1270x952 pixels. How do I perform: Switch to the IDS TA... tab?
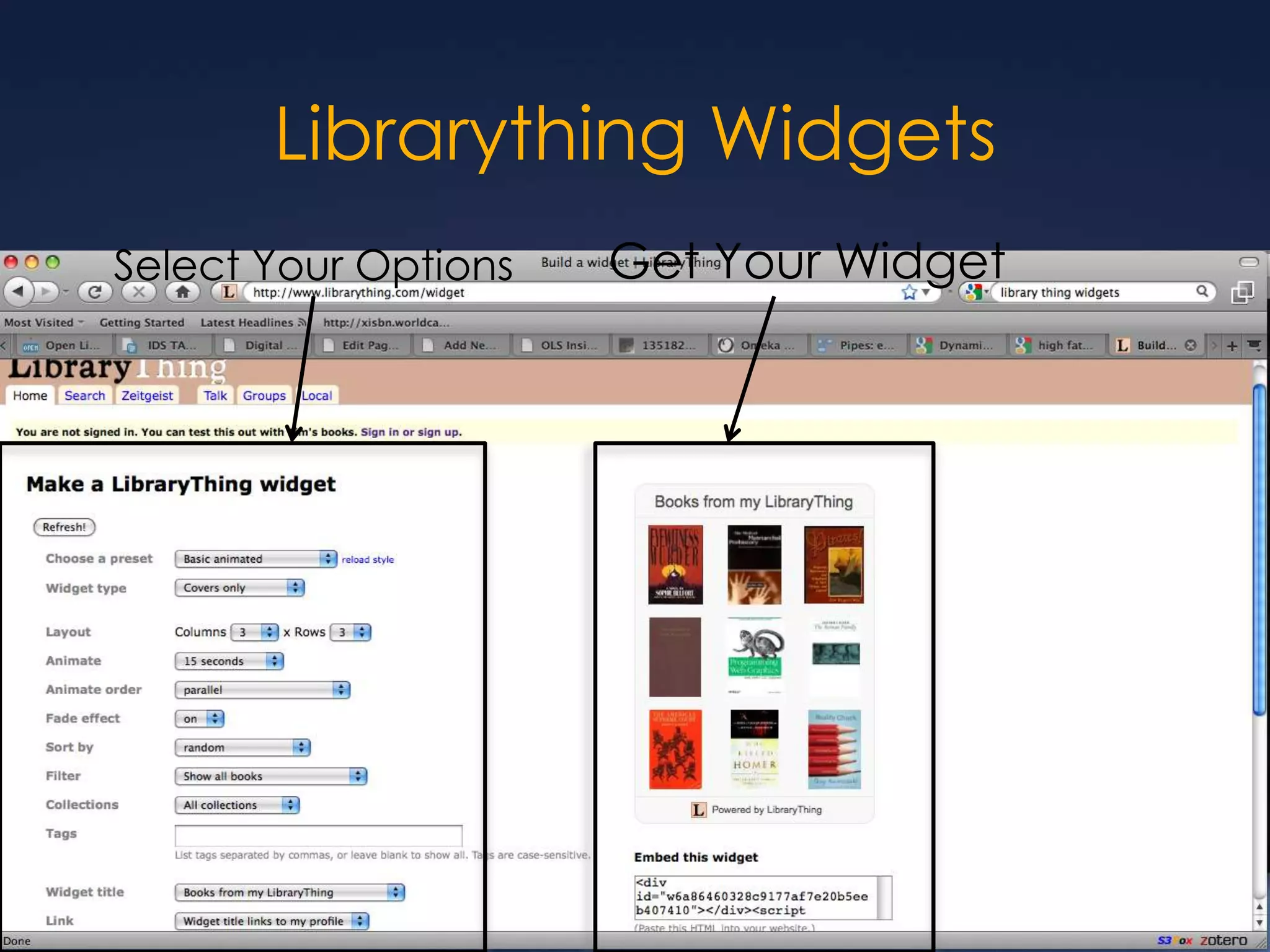pos(162,345)
